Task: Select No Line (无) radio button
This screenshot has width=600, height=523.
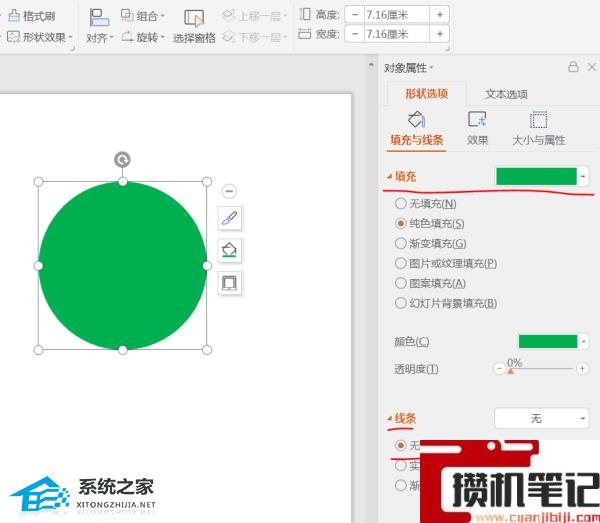Action: point(400,445)
